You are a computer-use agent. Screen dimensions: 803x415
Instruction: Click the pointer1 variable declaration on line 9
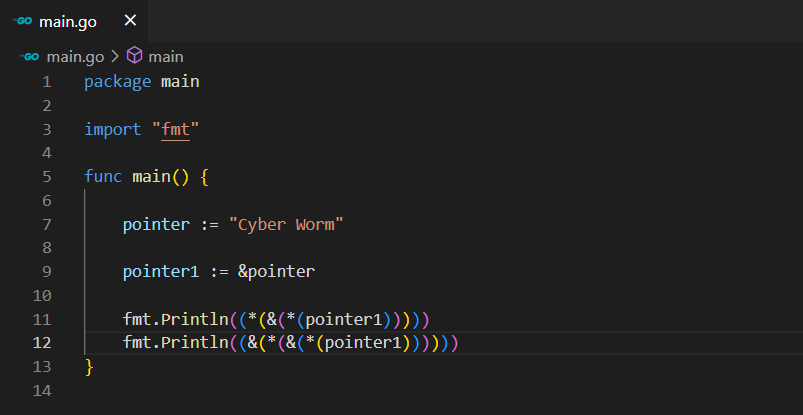[x=161, y=272]
